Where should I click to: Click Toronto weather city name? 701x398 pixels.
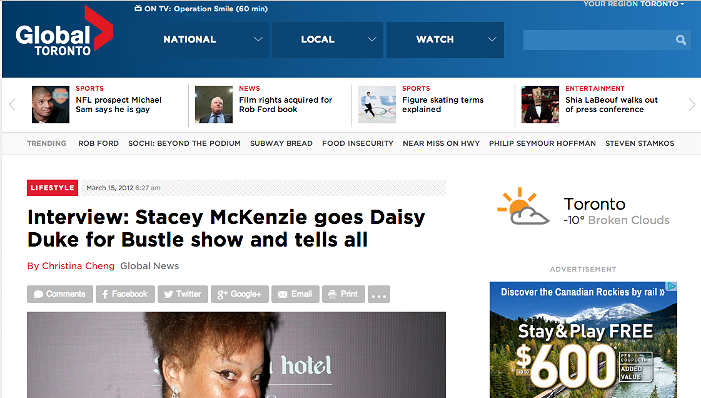coord(594,204)
